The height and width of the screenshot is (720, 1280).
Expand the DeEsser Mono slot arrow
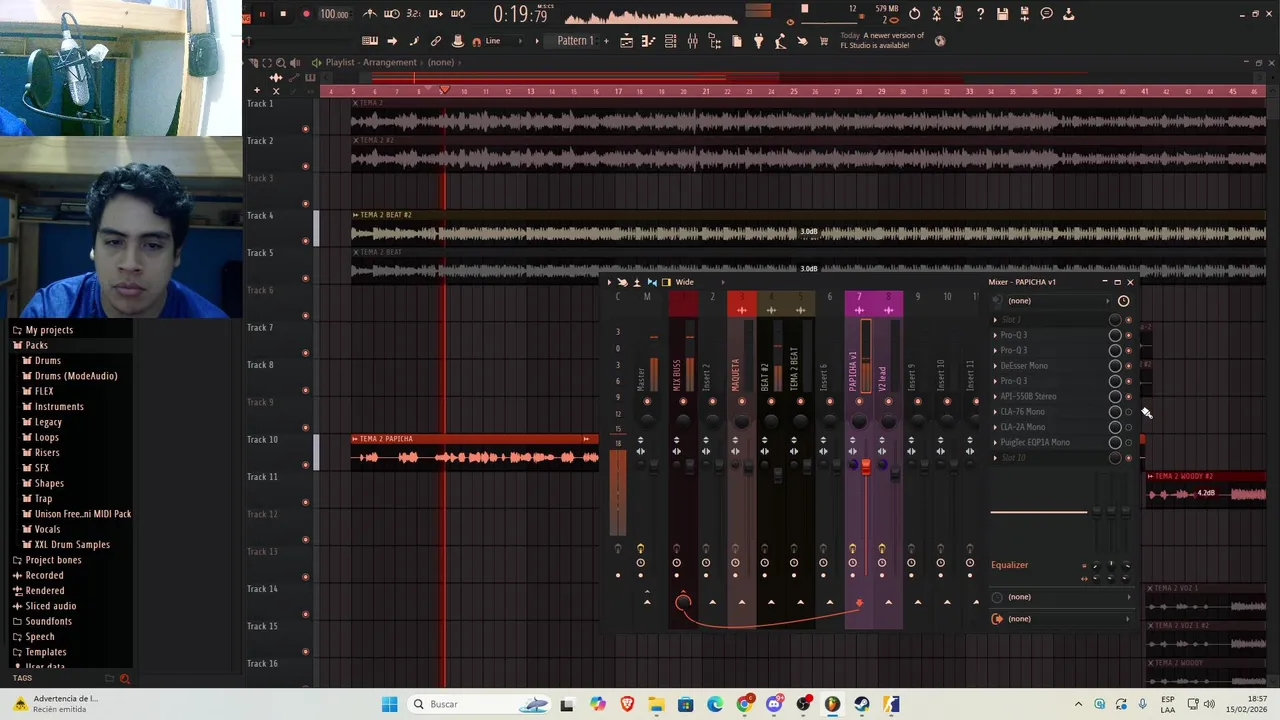click(x=995, y=366)
